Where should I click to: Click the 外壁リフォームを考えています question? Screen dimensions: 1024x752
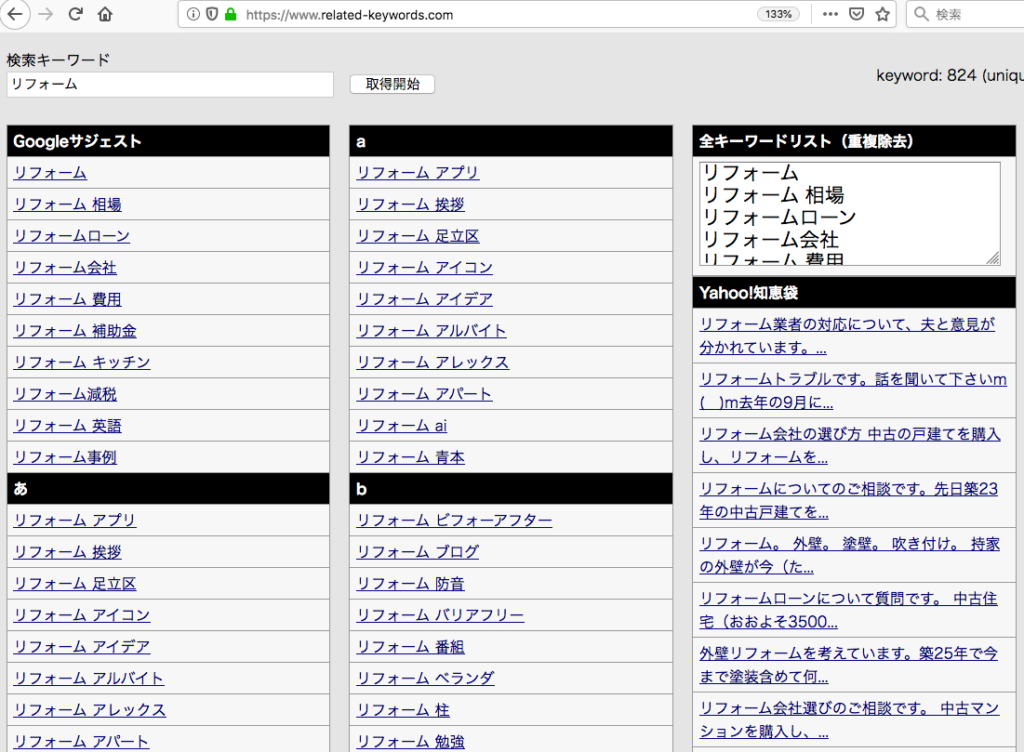pos(848,665)
